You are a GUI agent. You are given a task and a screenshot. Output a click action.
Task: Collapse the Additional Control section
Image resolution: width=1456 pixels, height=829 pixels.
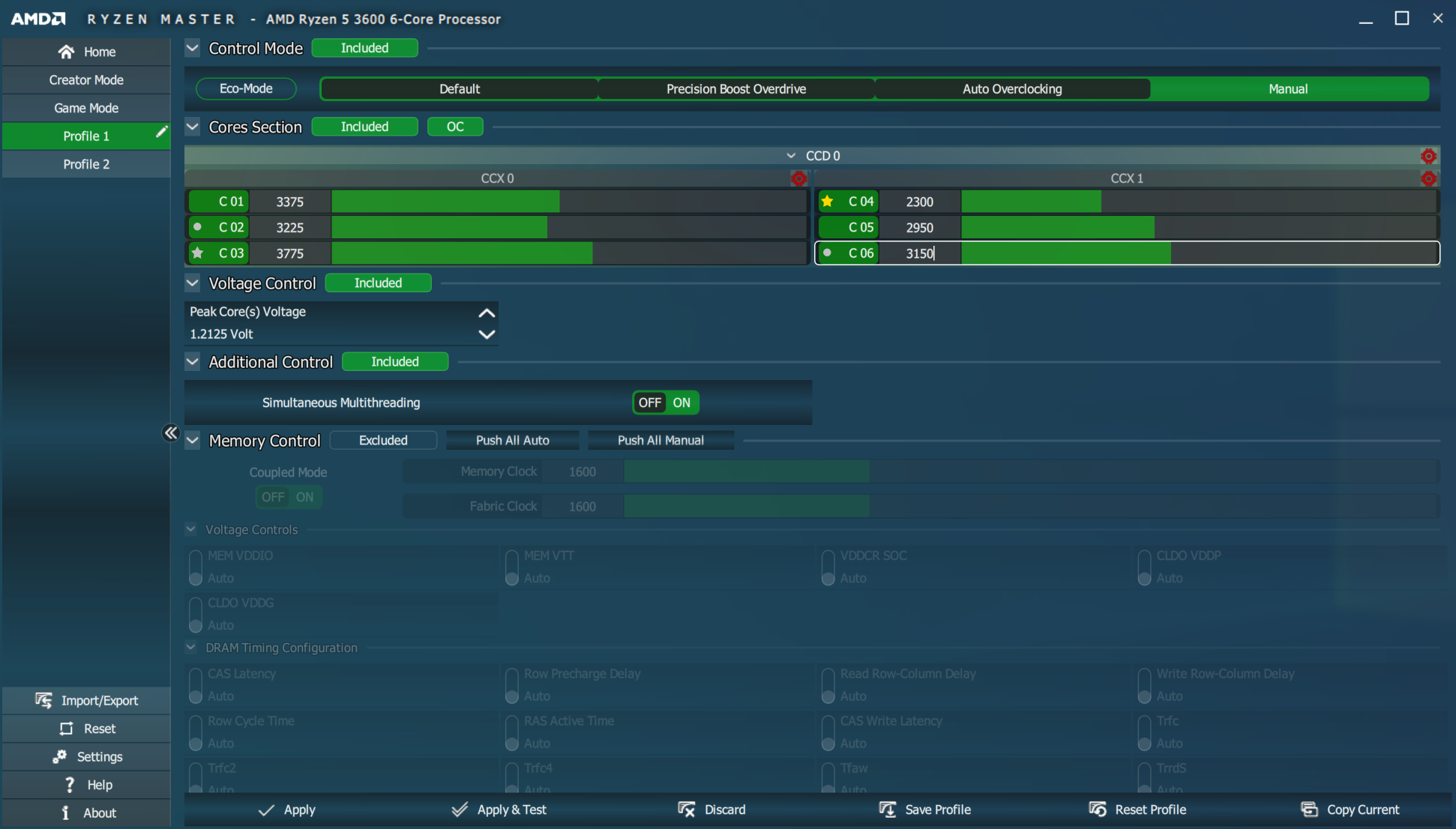click(x=193, y=361)
